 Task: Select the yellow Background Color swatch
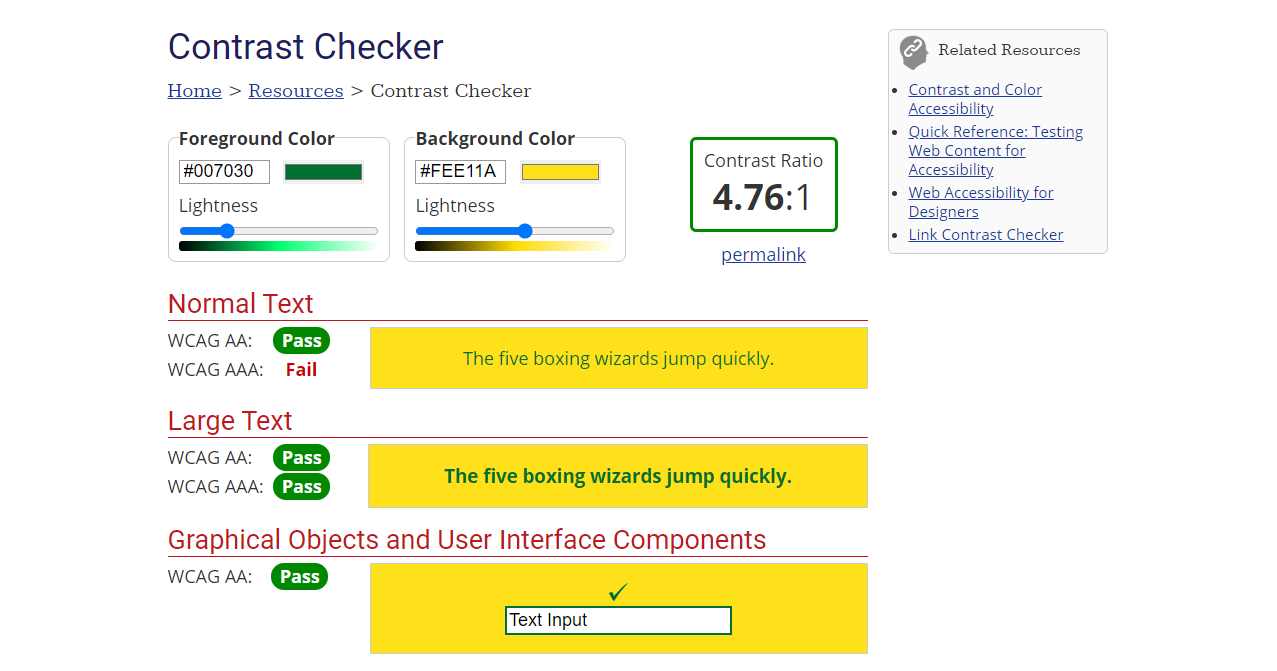pyautogui.click(x=559, y=171)
